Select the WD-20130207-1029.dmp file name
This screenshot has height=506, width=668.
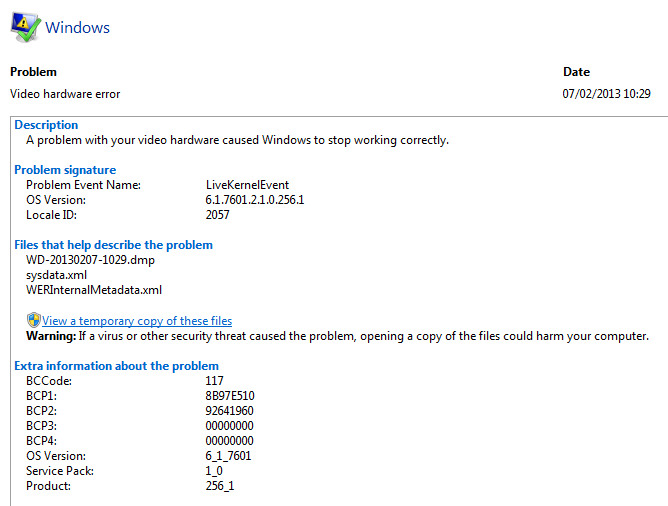[x=90, y=260]
